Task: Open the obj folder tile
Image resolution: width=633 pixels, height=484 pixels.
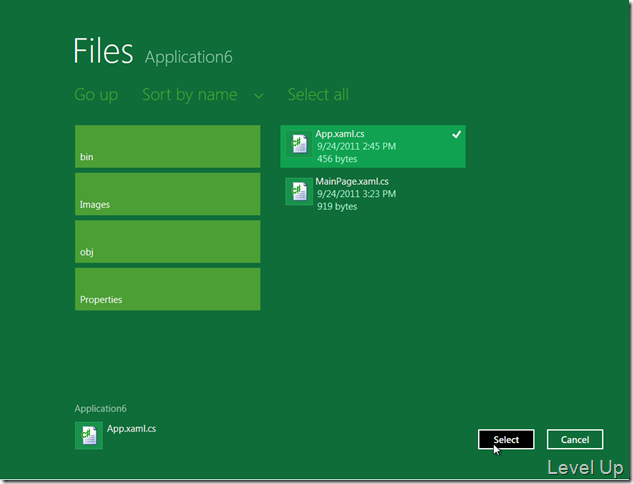Action: coord(168,241)
